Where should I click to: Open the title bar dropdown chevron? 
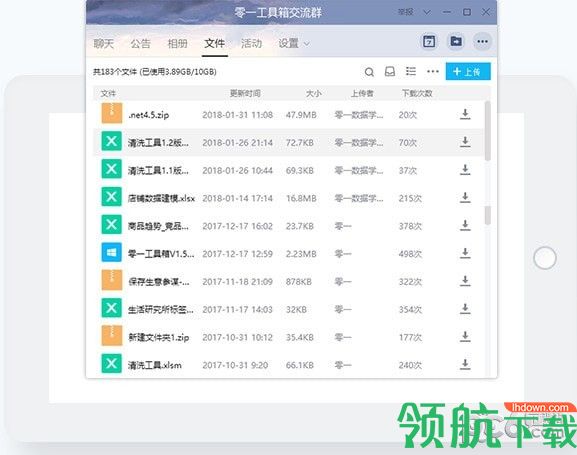click(x=427, y=13)
